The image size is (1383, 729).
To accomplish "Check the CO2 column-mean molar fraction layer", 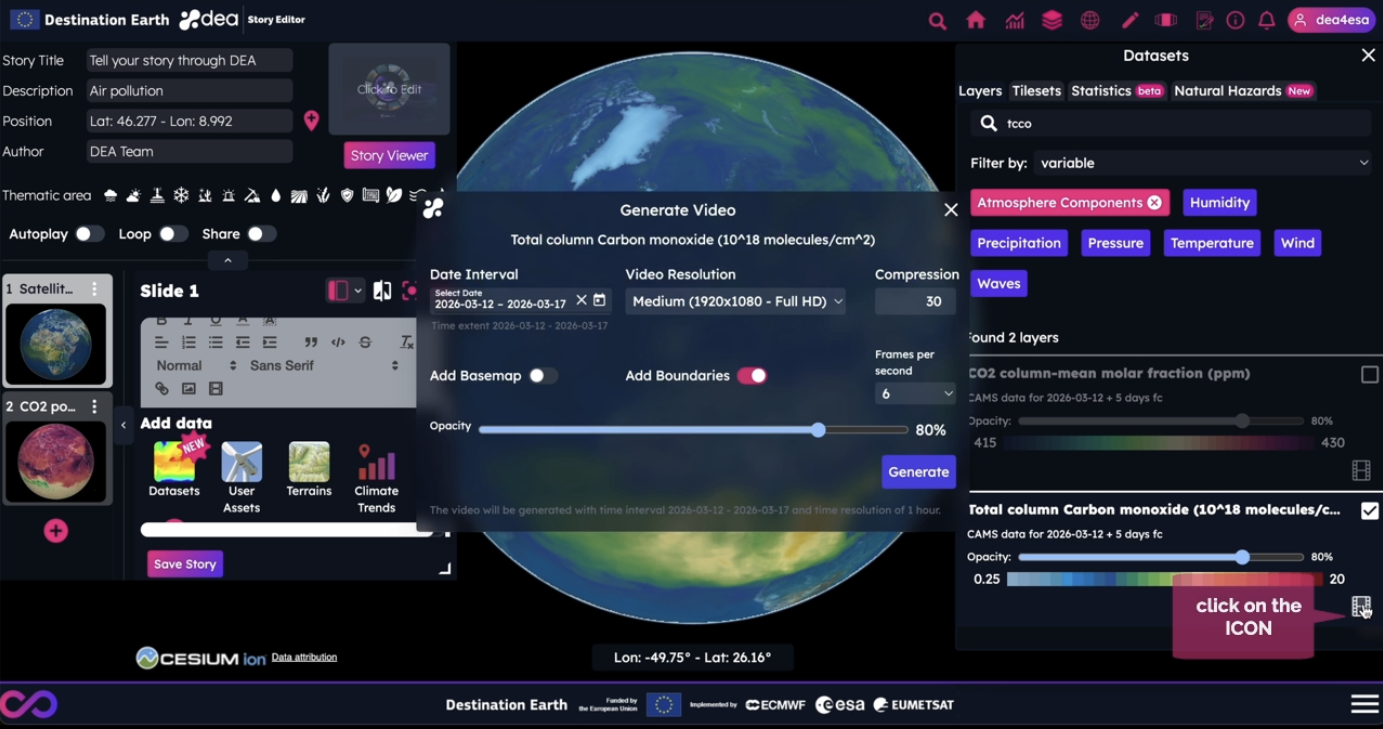I will pyautogui.click(x=1369, y=374).
